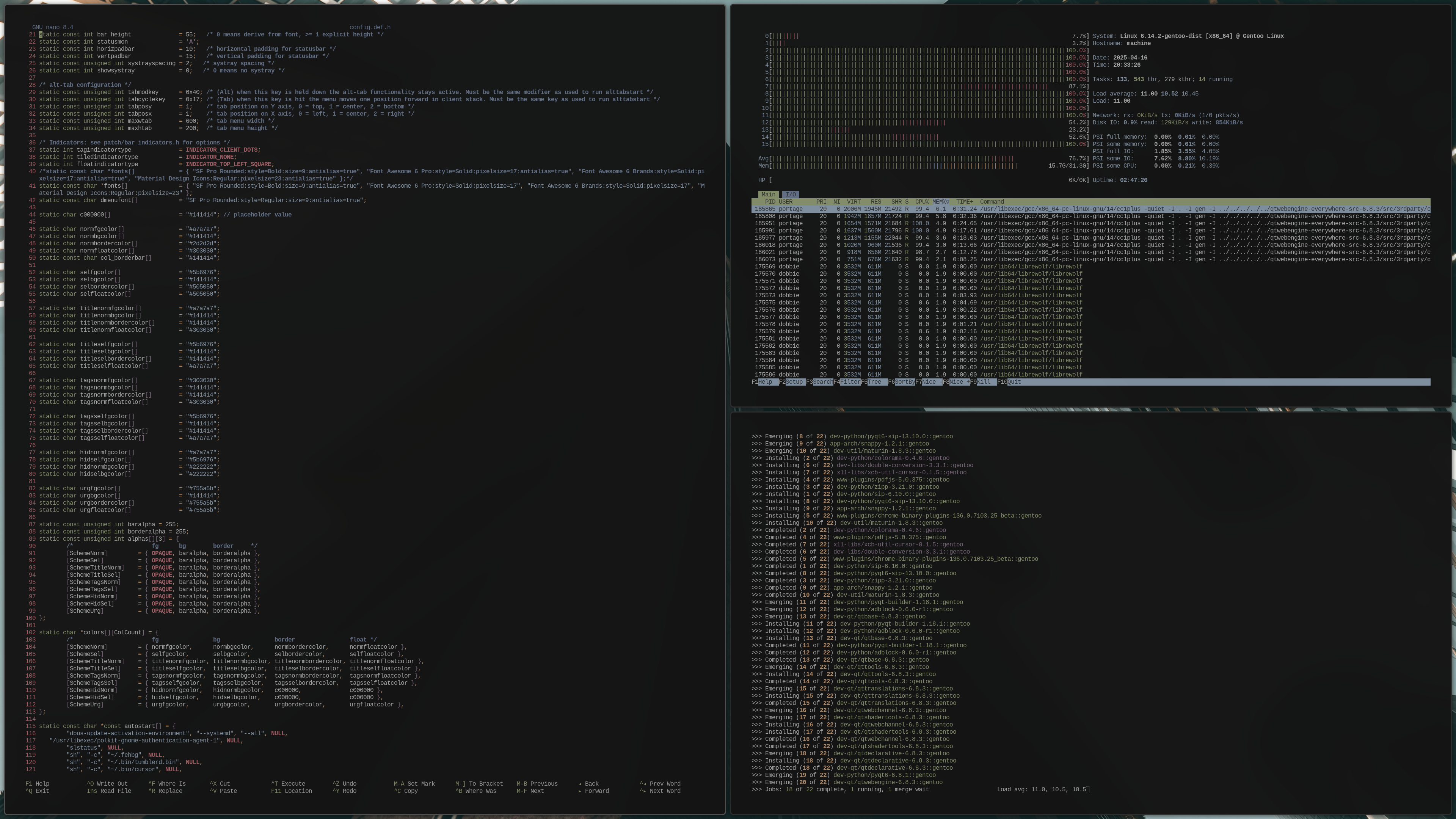Click ^T Execute in nano
This screenshot has width=1456, height=819.
[288, 784]
